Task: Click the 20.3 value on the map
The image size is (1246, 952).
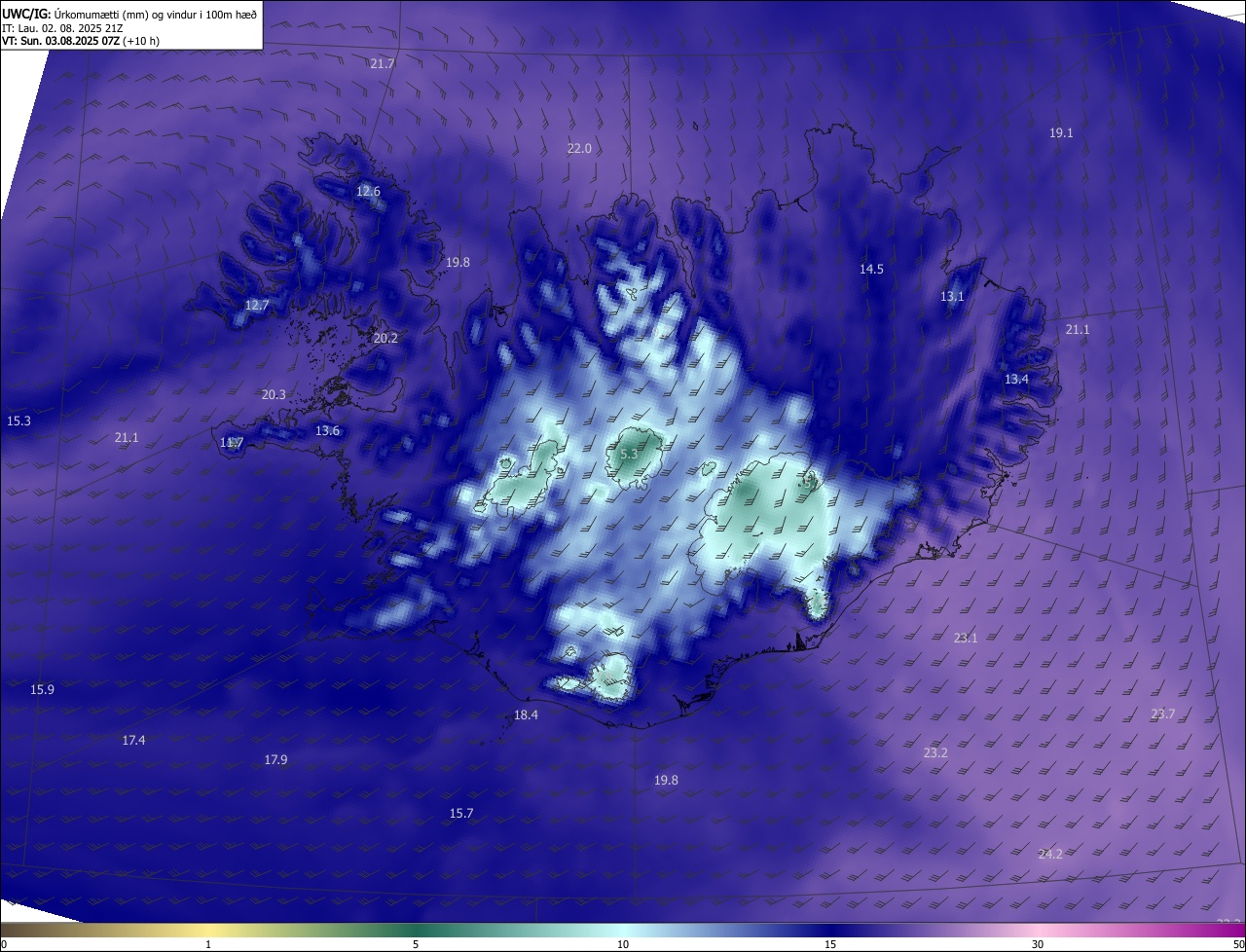Action: click(x=274, y=394)
